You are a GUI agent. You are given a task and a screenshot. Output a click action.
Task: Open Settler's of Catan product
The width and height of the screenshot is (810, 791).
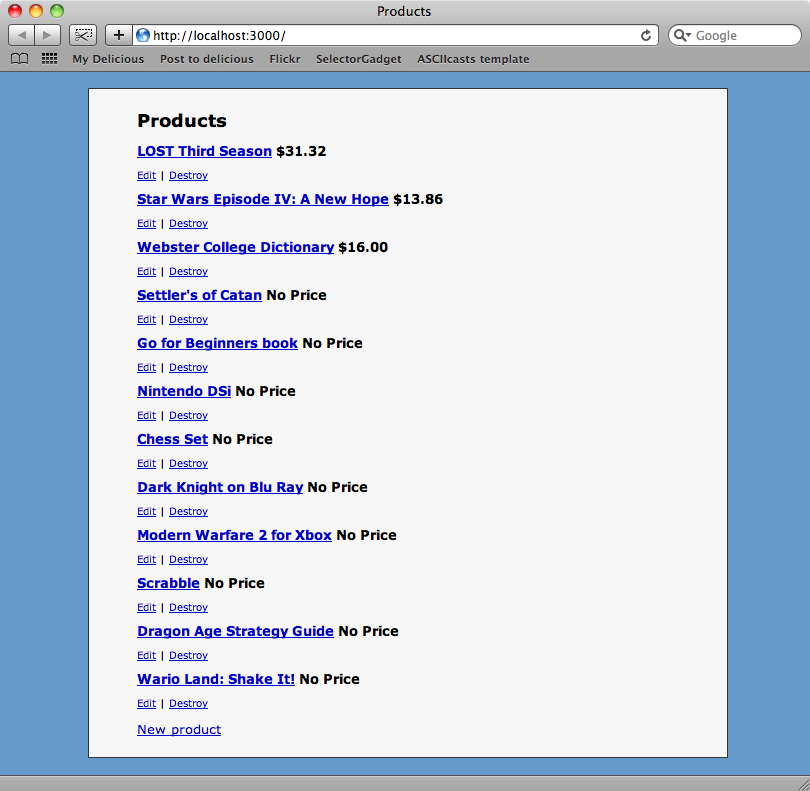click(199, 295)
